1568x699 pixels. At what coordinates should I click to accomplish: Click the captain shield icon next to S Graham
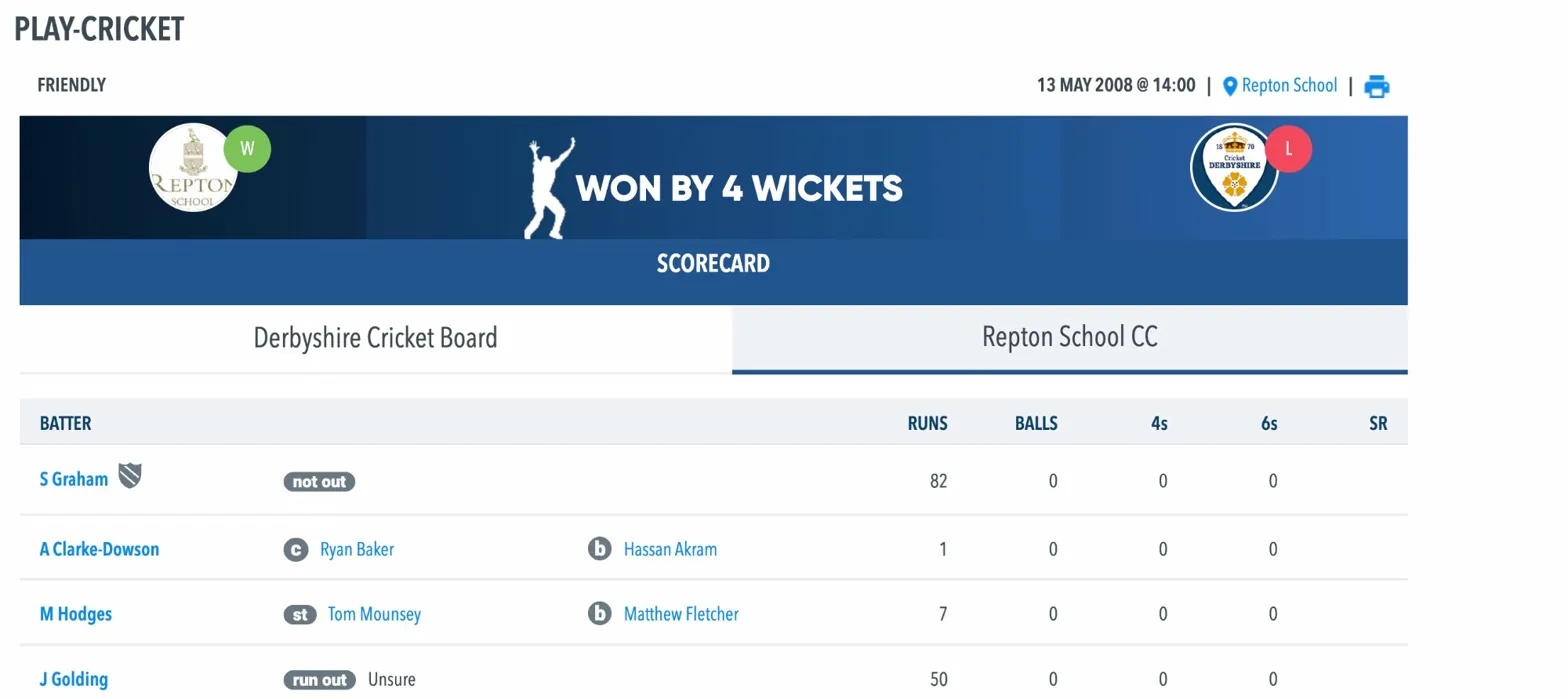(x=128, y=478)
